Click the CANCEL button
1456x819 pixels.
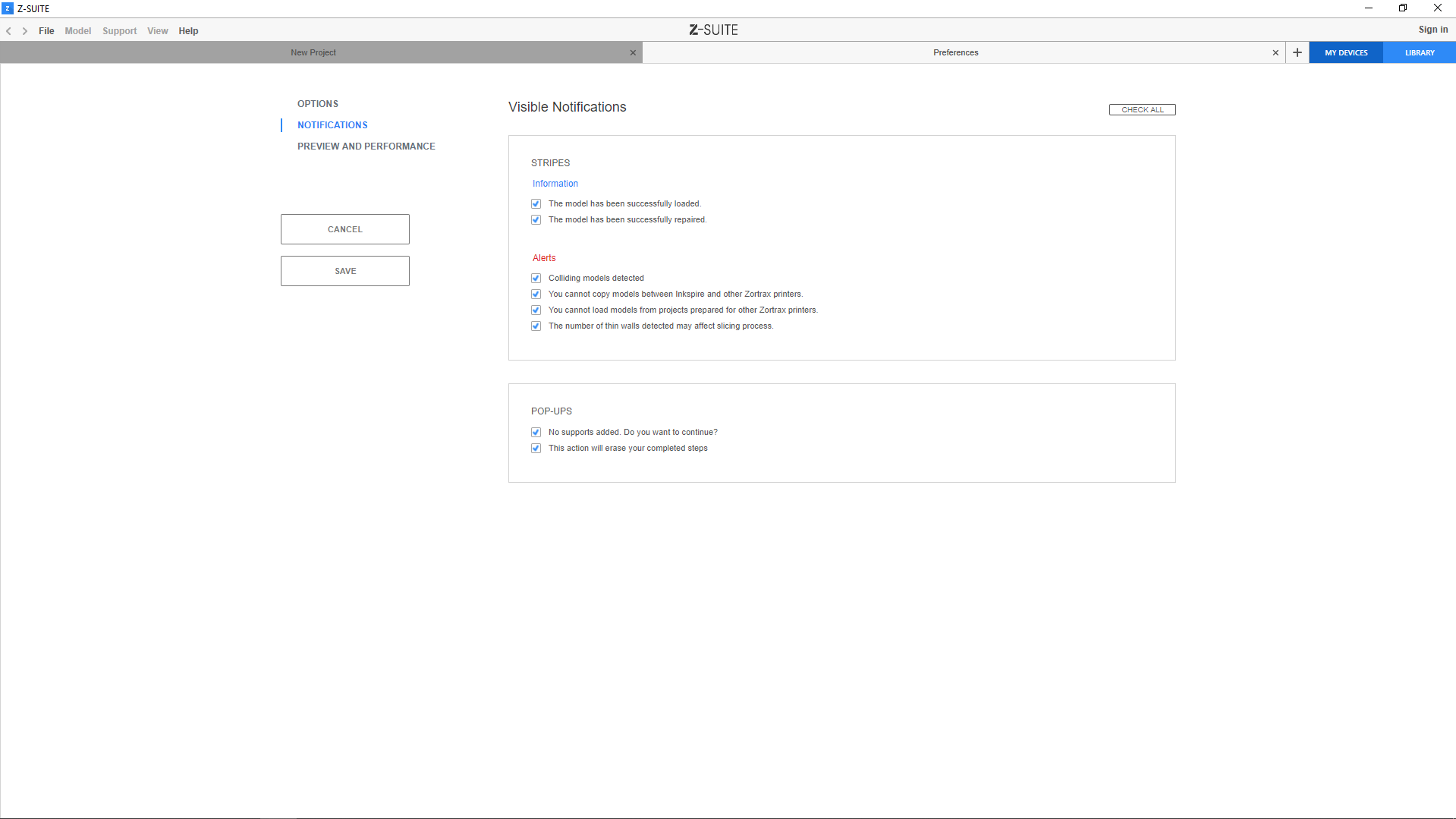[x=345, y=229]
